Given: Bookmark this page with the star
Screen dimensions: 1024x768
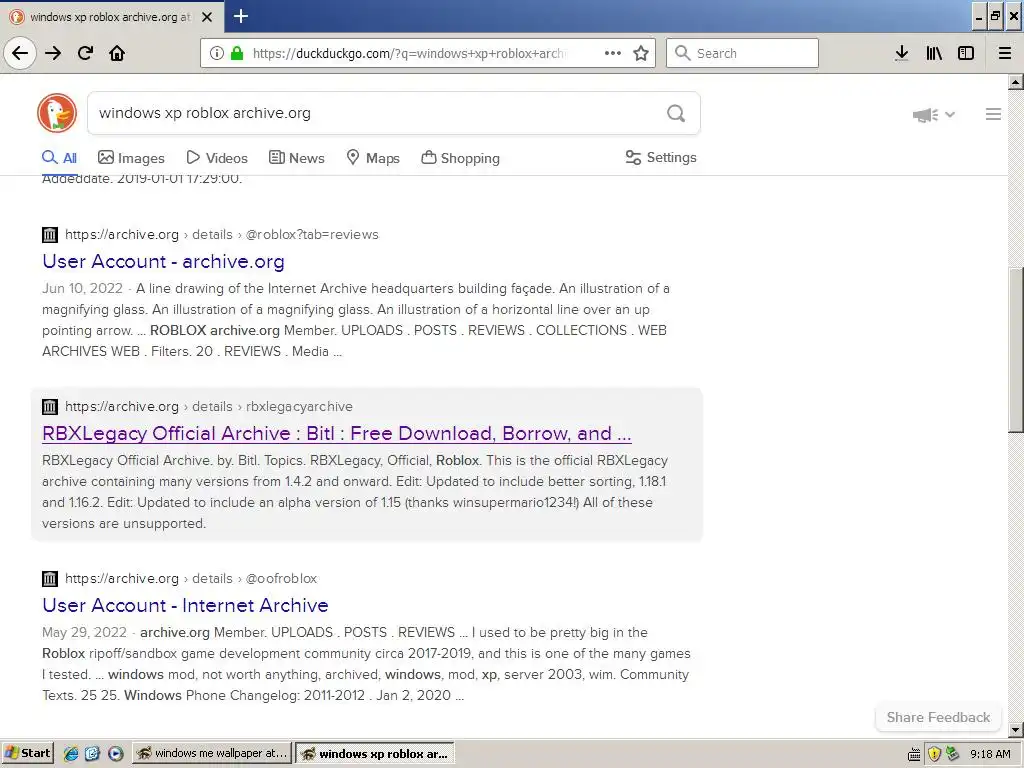Looking at the screenshot, I should (x=641, y=53).
